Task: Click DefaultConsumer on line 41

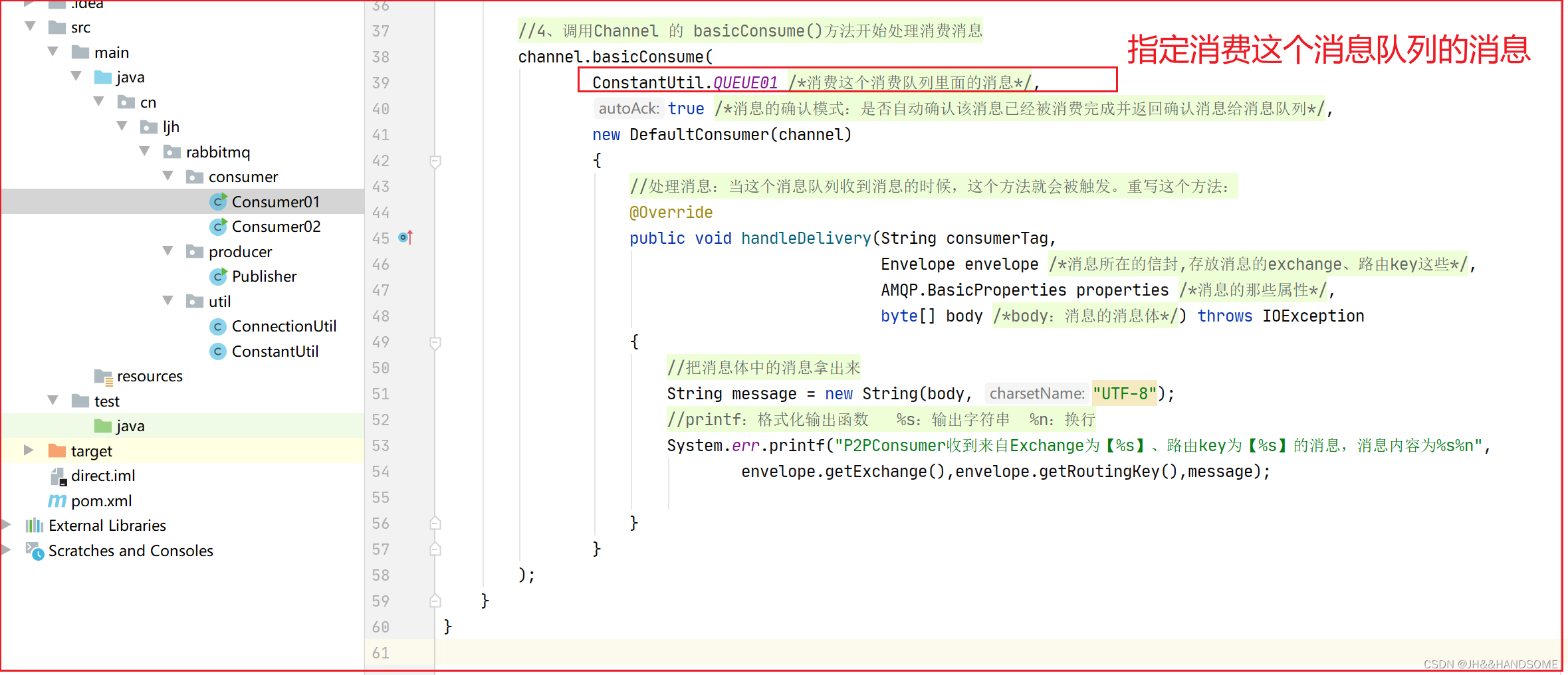Action: click(699, 134)
